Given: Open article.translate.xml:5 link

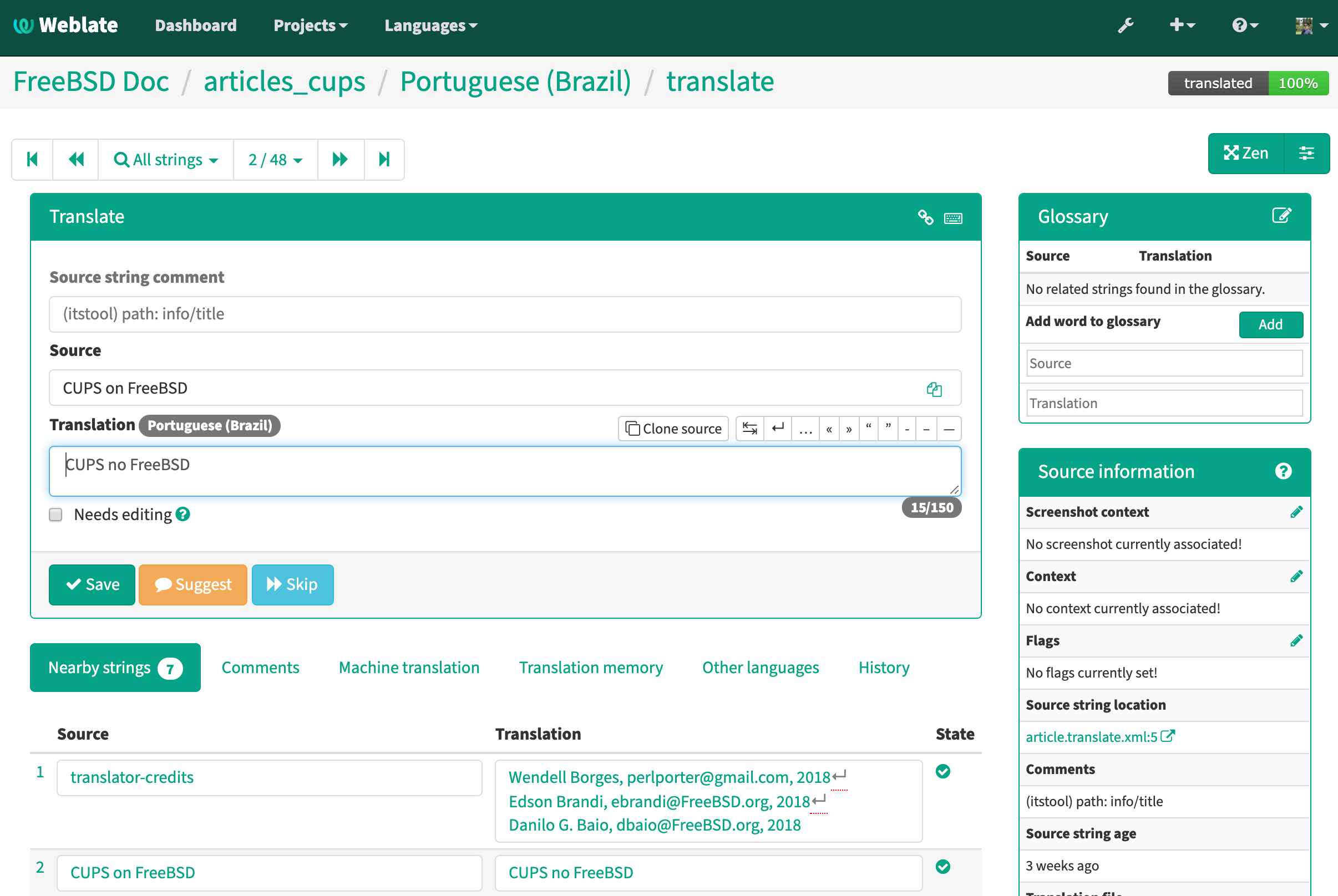Looking at the screenshot, I should [1099, 736].
